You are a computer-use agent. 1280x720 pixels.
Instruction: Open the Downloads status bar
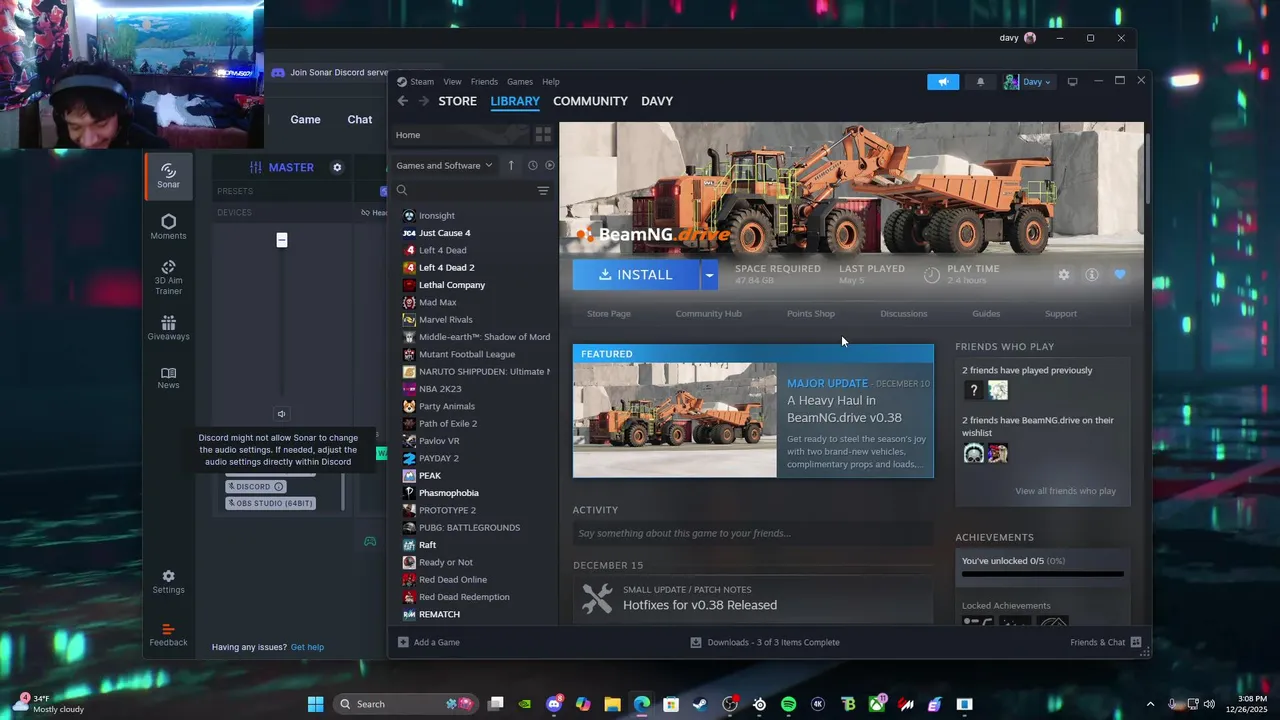pyautogui.click(x=765, y=642)
